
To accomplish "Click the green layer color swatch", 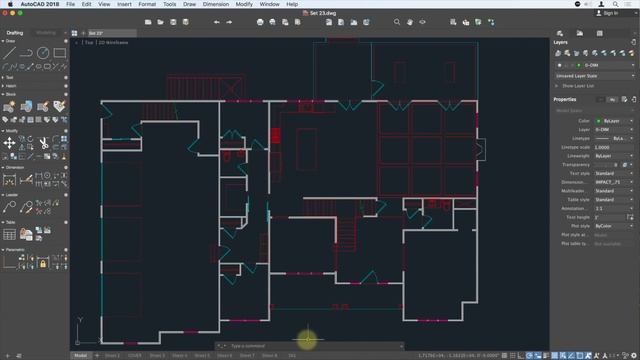I will click(x=579, y=65).
